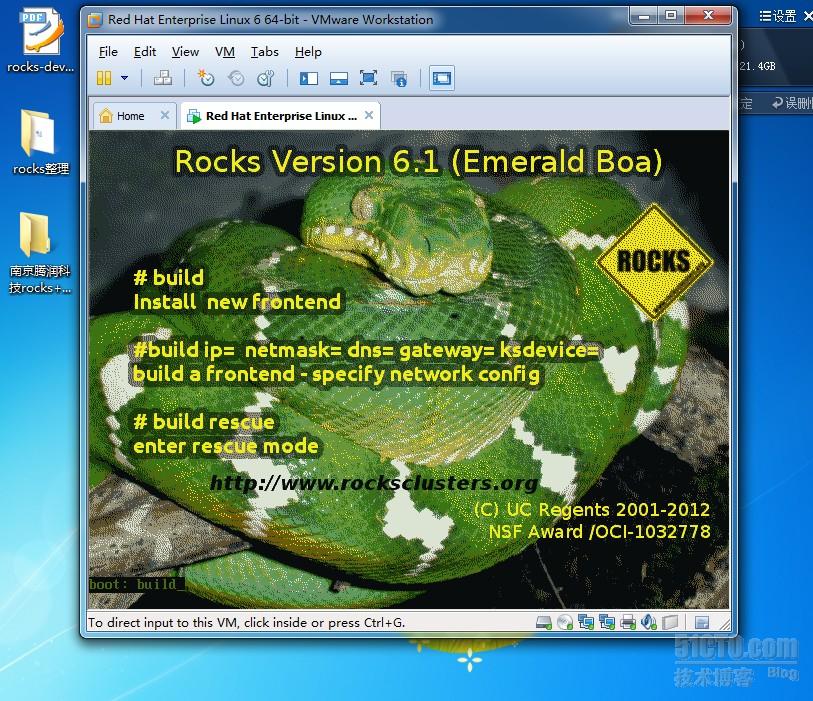Viewport: 813px width, 701px height.
Task: Click the '# build rescue' text on splash
Action: click(204, 422)
